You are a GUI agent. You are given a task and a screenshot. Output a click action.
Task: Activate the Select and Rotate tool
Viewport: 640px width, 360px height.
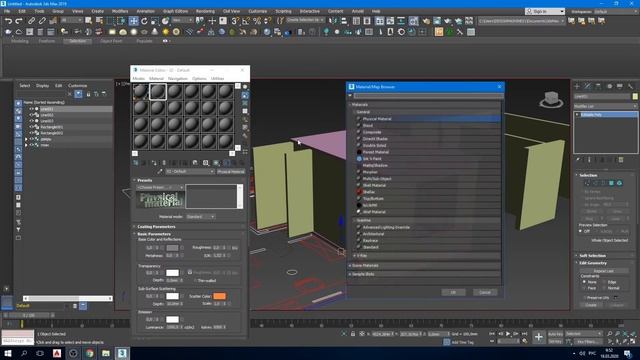[x=144, y=21]
